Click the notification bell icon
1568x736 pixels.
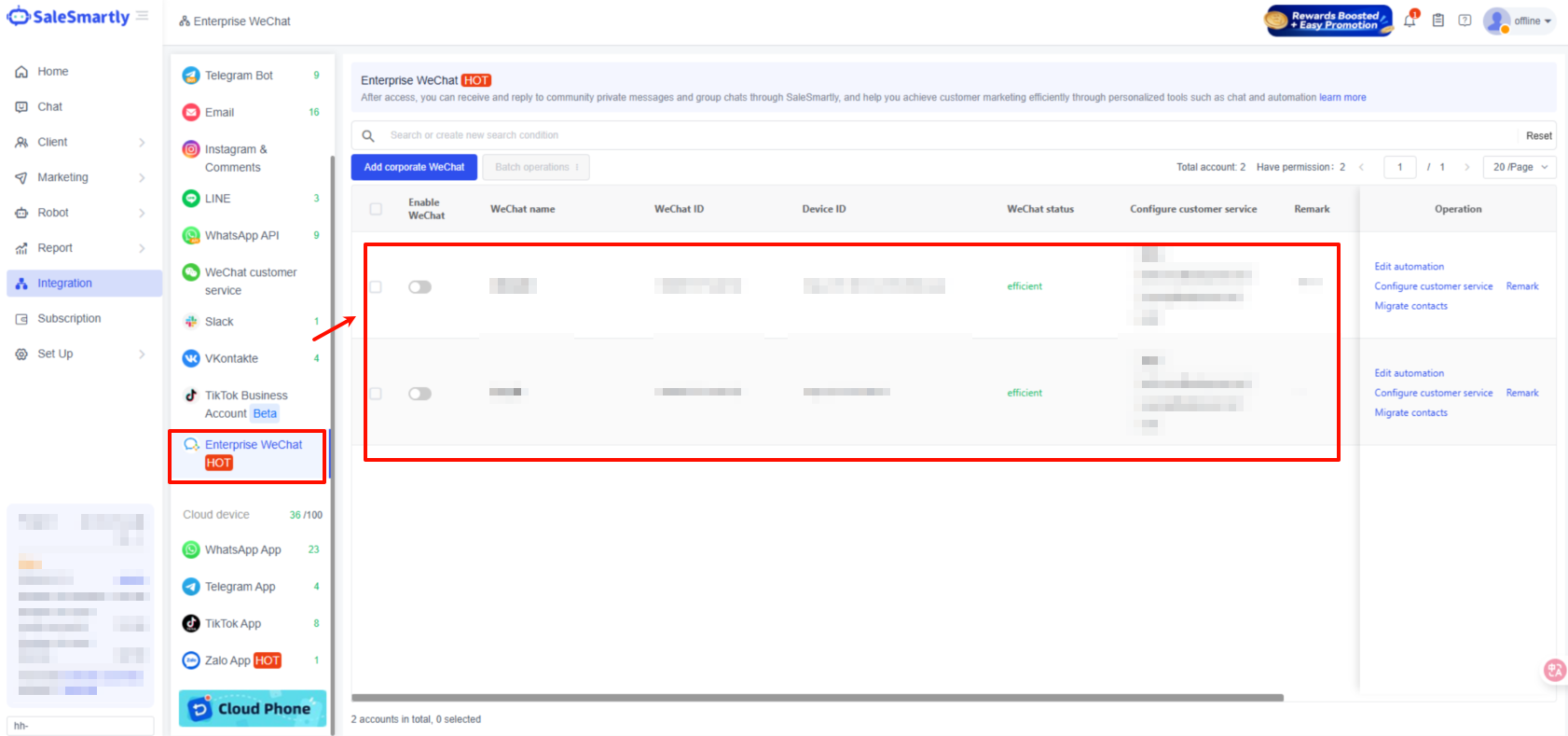point(1410,21)
